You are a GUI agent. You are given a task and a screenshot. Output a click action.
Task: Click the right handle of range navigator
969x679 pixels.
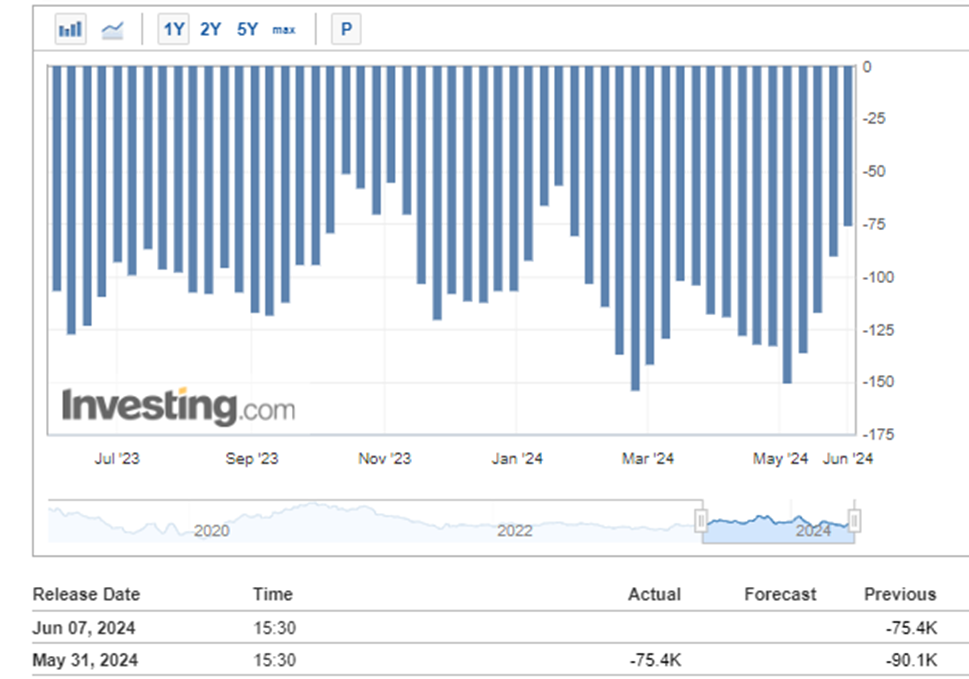click(x=854, y=521)
